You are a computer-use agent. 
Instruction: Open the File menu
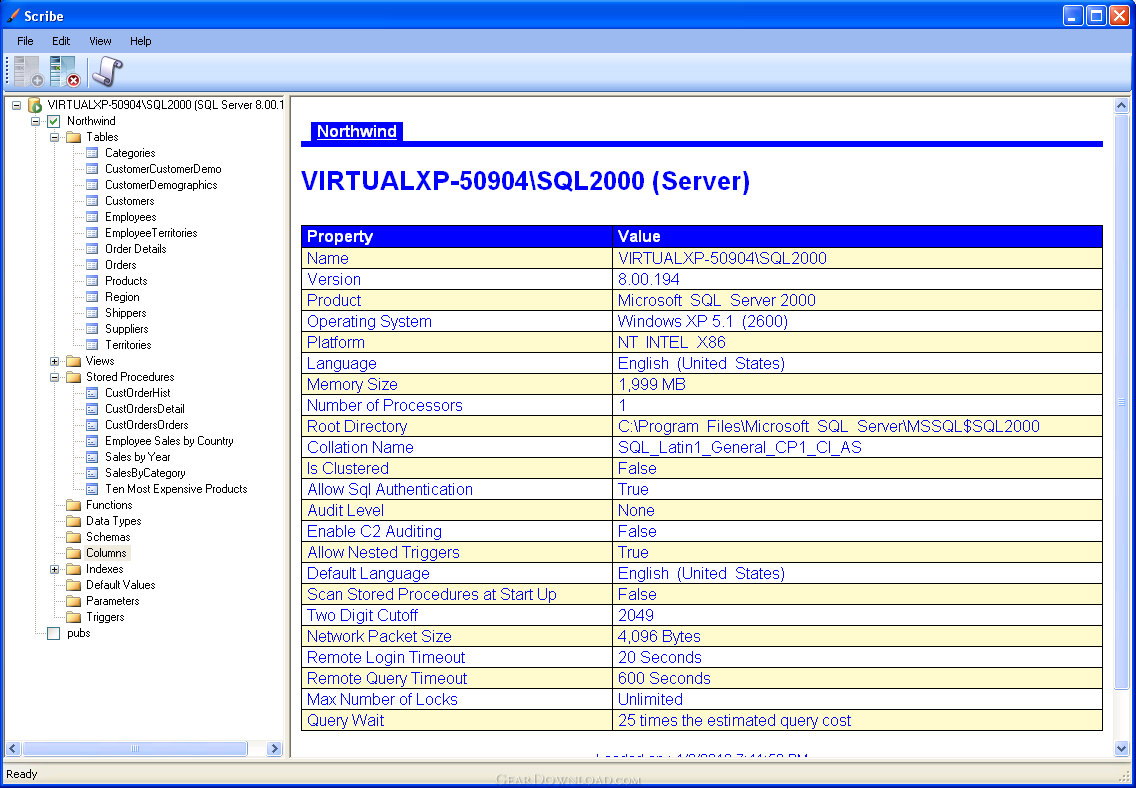pos(25,41)
